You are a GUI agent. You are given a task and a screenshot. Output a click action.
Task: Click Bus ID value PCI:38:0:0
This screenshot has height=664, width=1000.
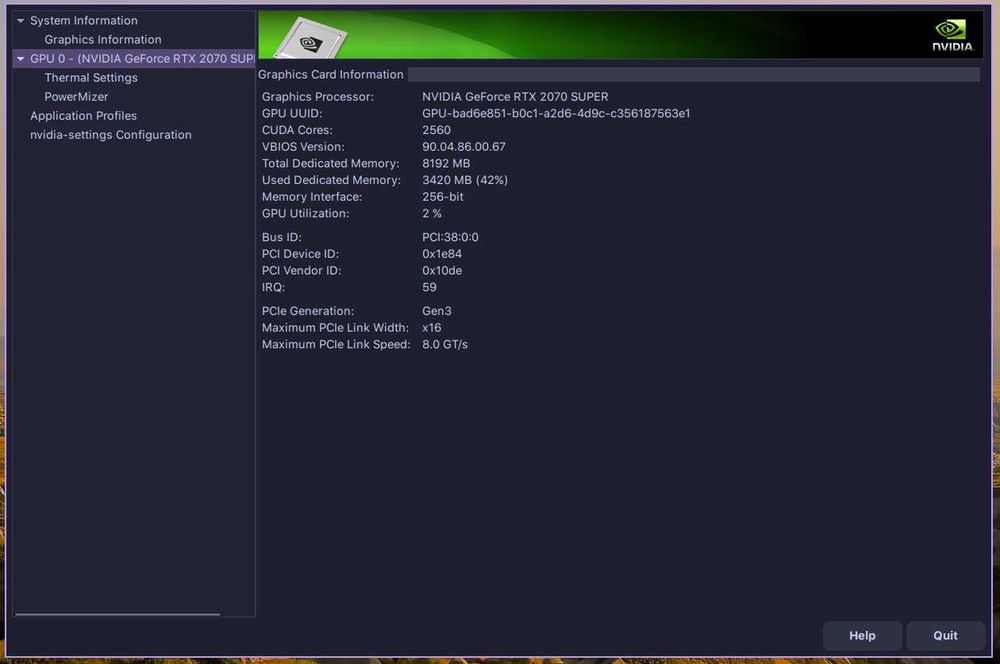[450, 237]
